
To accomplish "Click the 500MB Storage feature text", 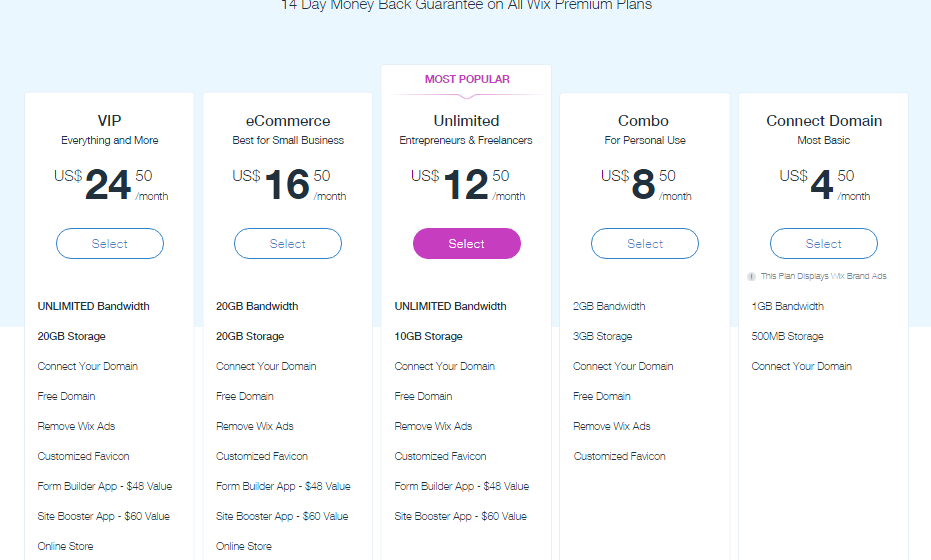I will (787, 336).
